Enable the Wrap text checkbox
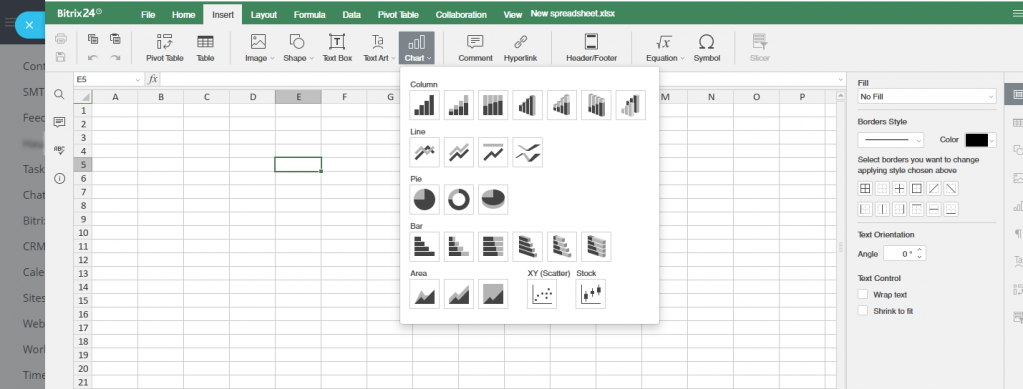Image resolution: width=1023 pixels, height=389 pixels. coord(863,294)
